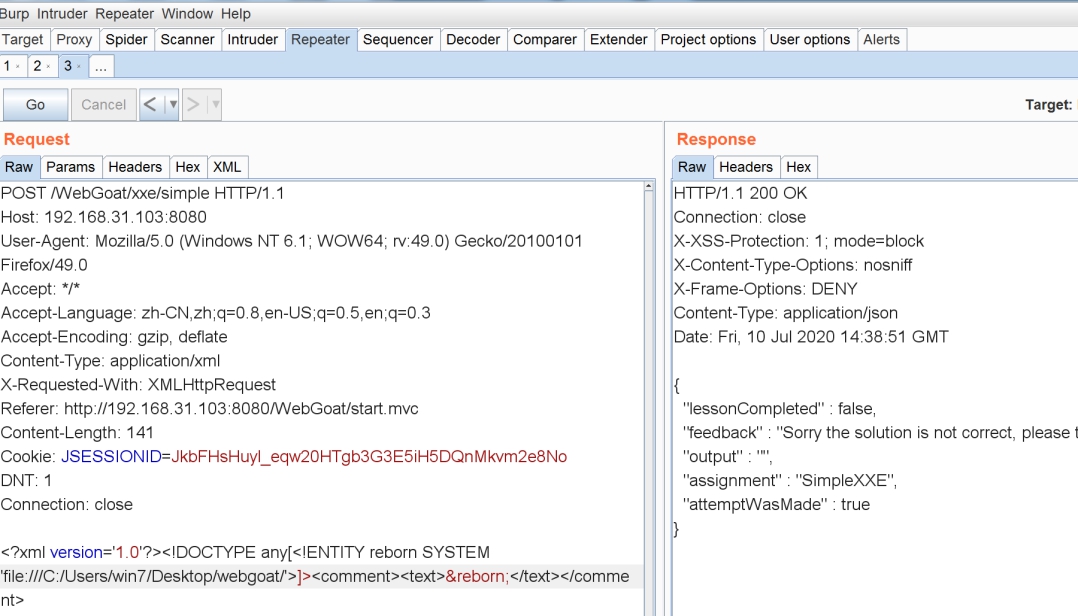Click the JSESSIONID cookie value
Viewport: 1078px width, 616px height.
369,456
